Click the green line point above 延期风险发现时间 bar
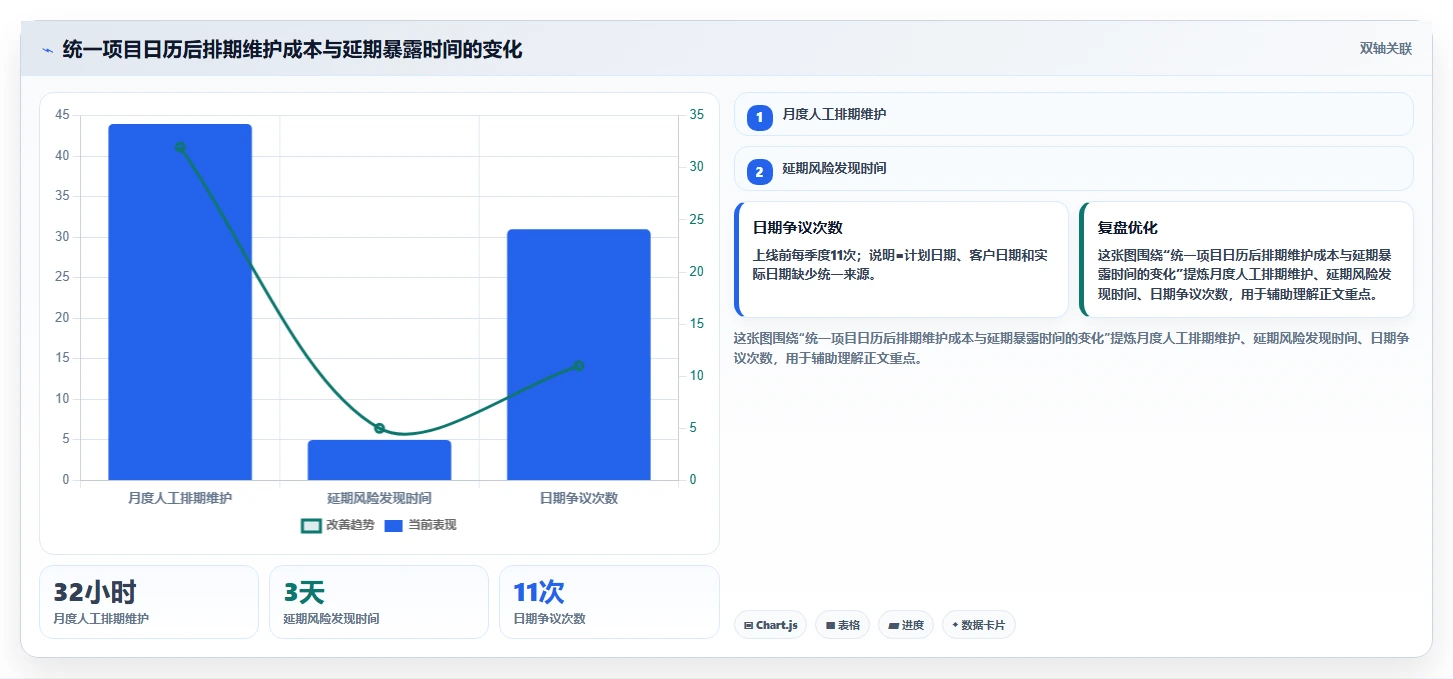 pyautogui.click(x=379, y=428)
